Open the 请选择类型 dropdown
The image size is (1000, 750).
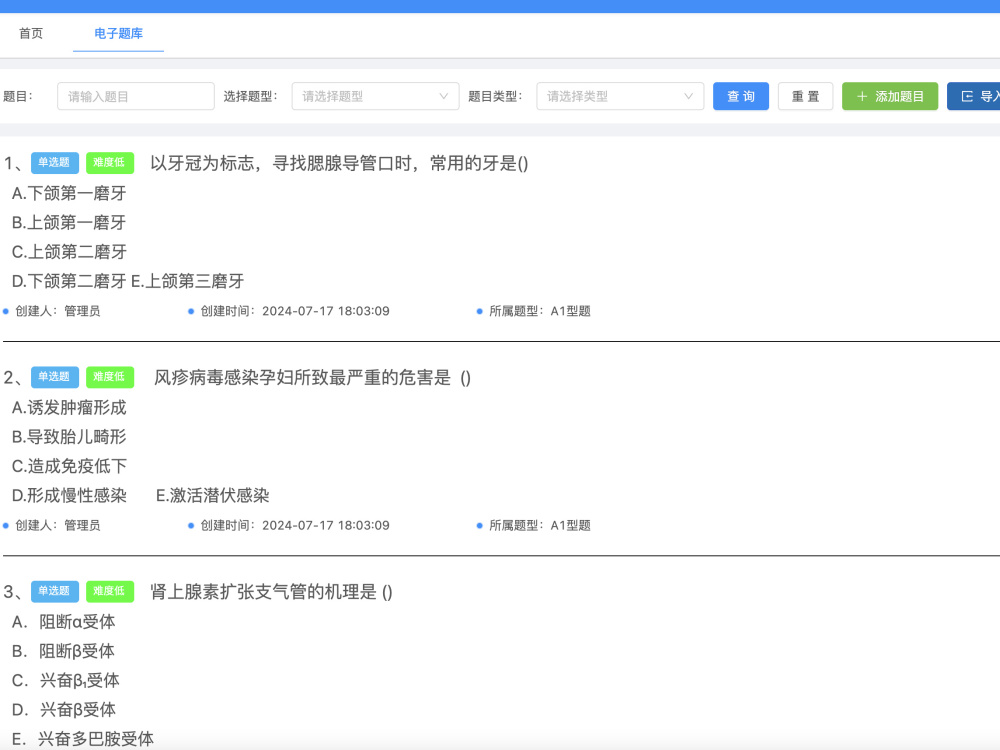coord(620,96)
